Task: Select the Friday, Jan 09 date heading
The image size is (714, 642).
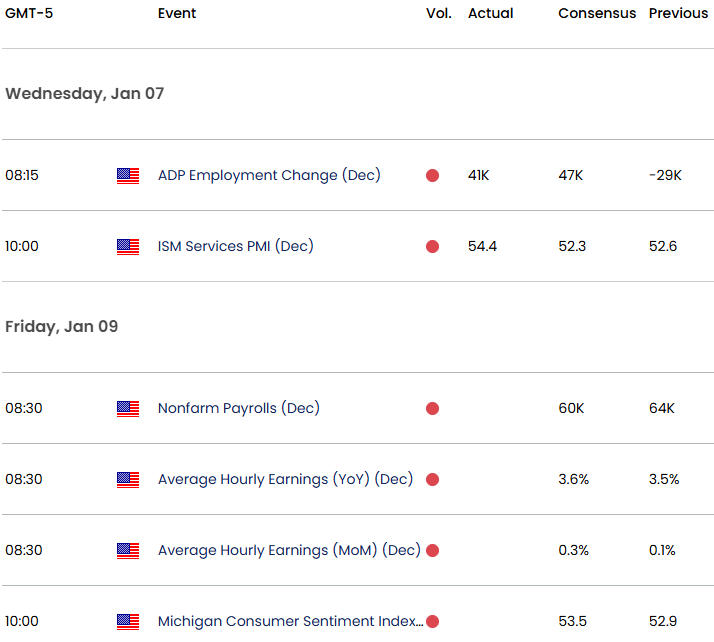Action: pos(61,327)
